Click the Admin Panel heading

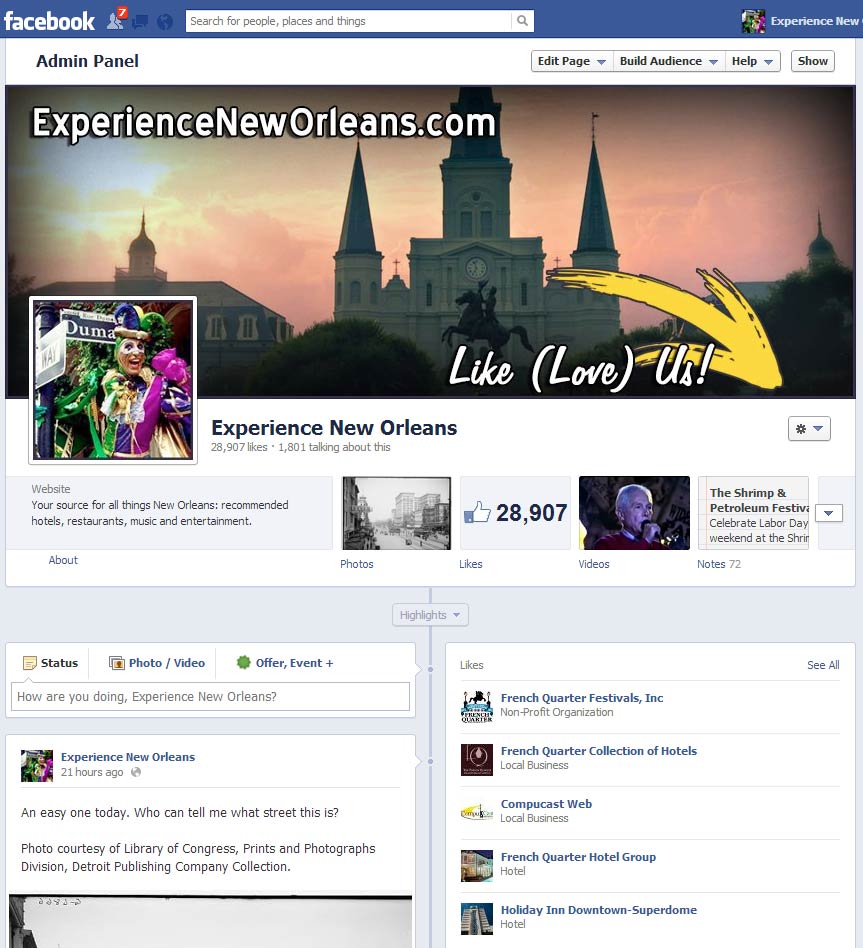coord(87,61)
